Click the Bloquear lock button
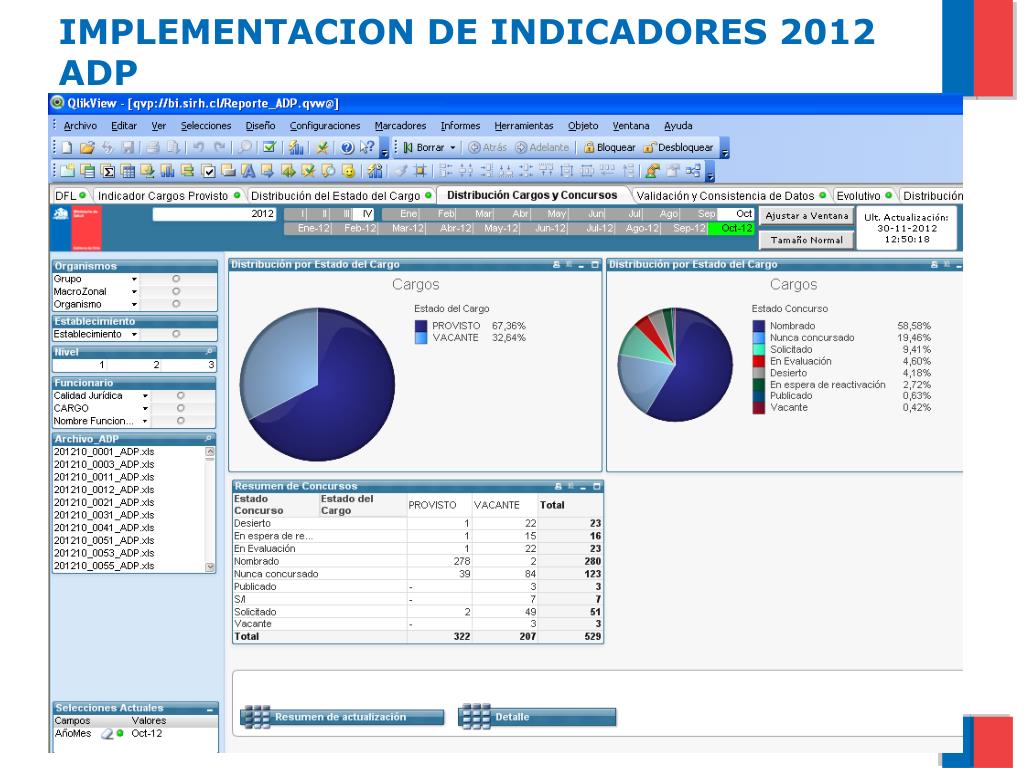The height and width of the screenshot is (768, 1024). (x=609, y=148)
